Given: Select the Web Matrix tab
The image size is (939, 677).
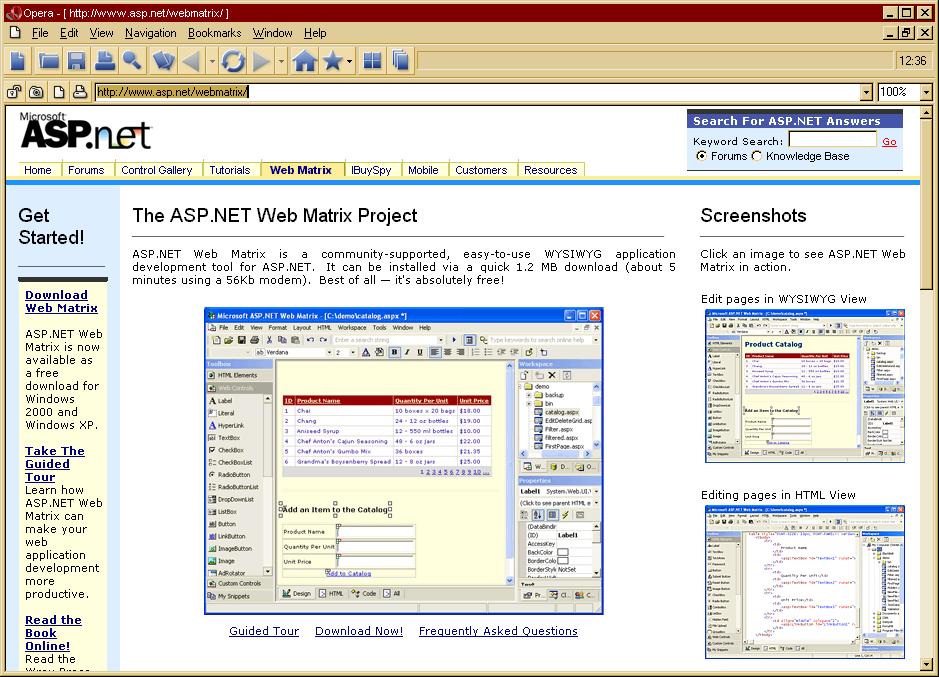Looking at the screenshot, I should pos(301,170).
